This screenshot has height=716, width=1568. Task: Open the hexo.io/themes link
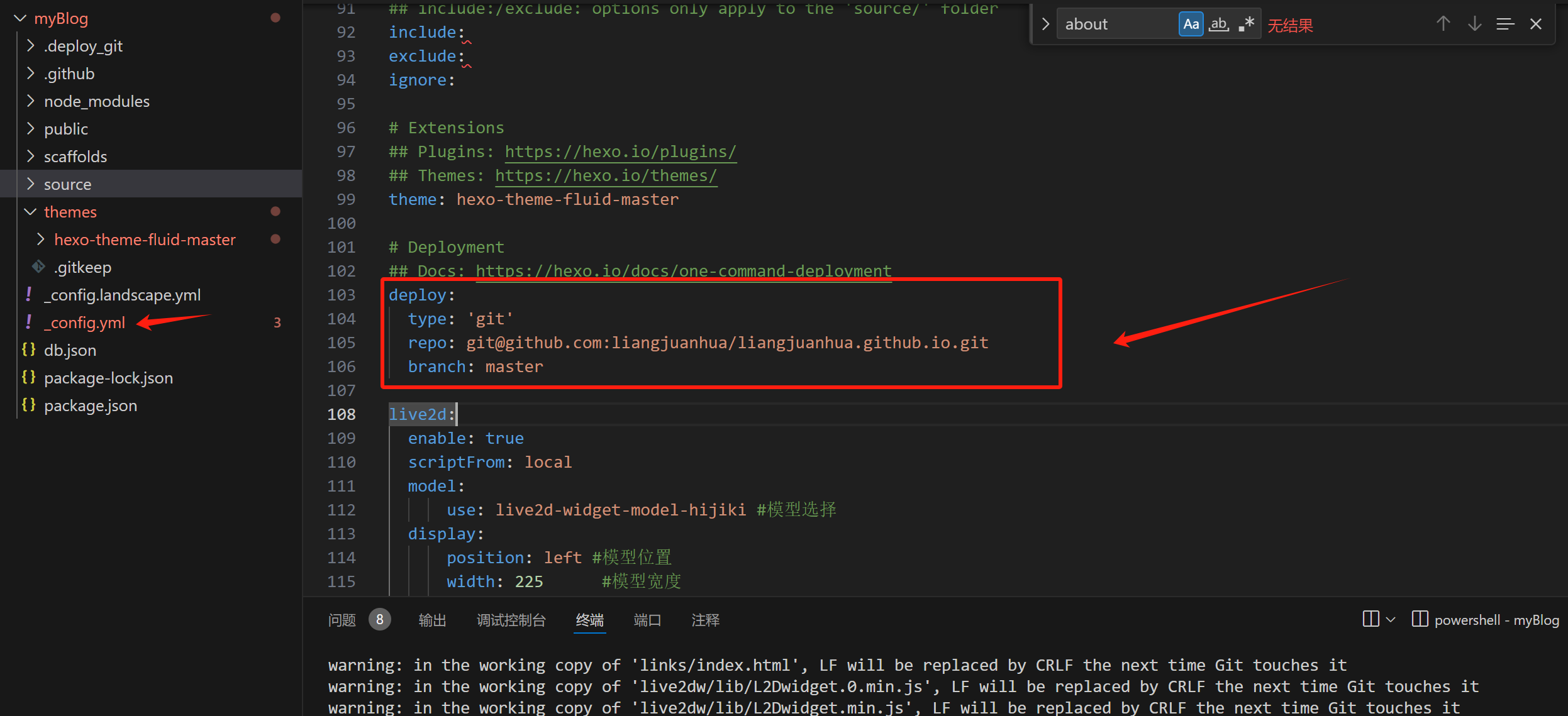(x=606, y=176)
